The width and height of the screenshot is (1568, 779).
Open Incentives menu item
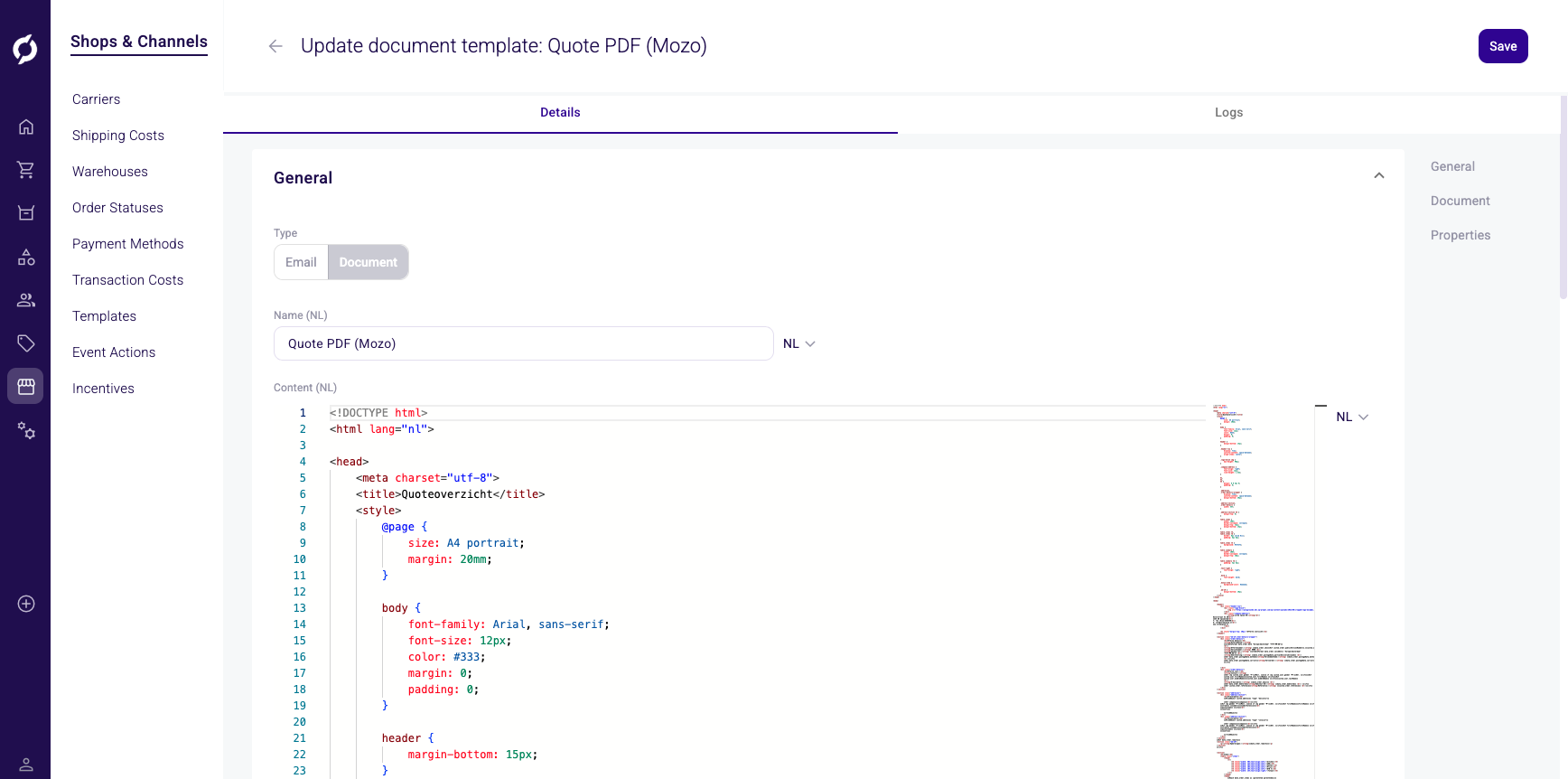point(103,389)
